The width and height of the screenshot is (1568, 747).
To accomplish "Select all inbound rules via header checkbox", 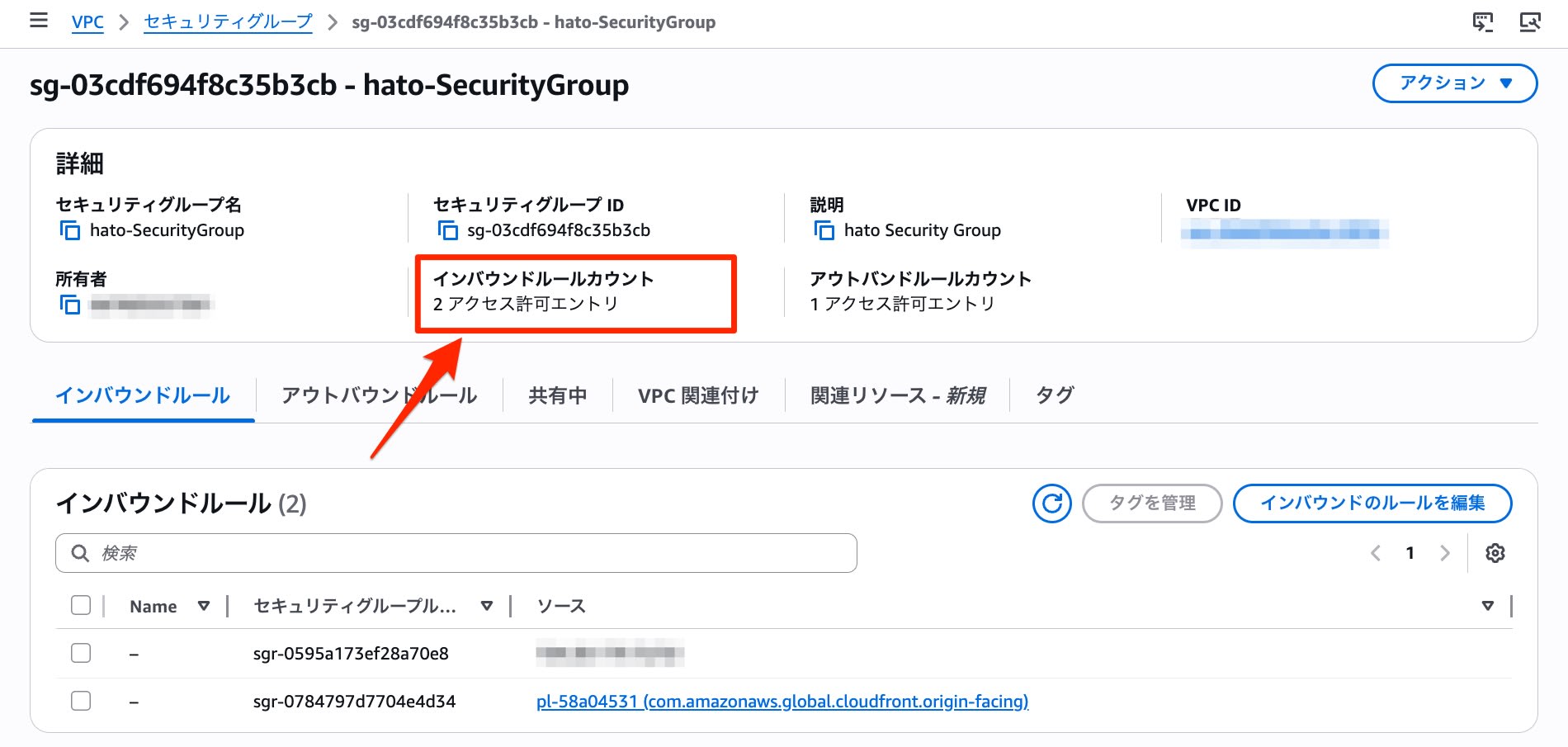I will click(80, 605).
